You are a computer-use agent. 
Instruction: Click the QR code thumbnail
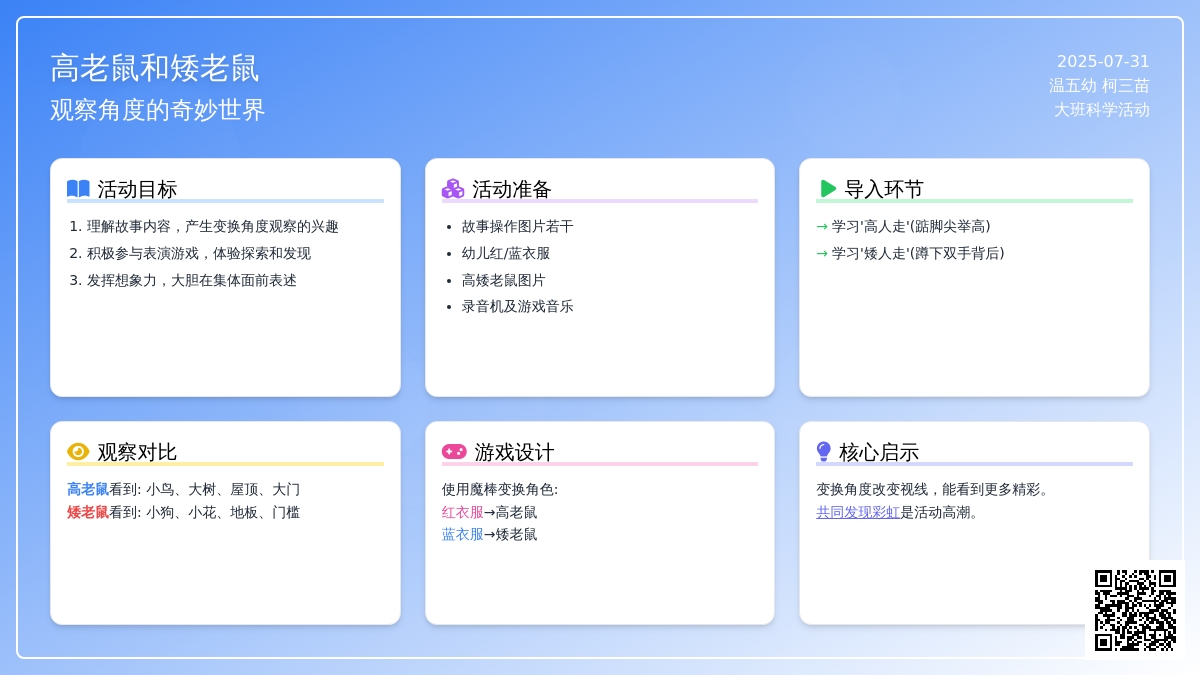point(1135,610)
